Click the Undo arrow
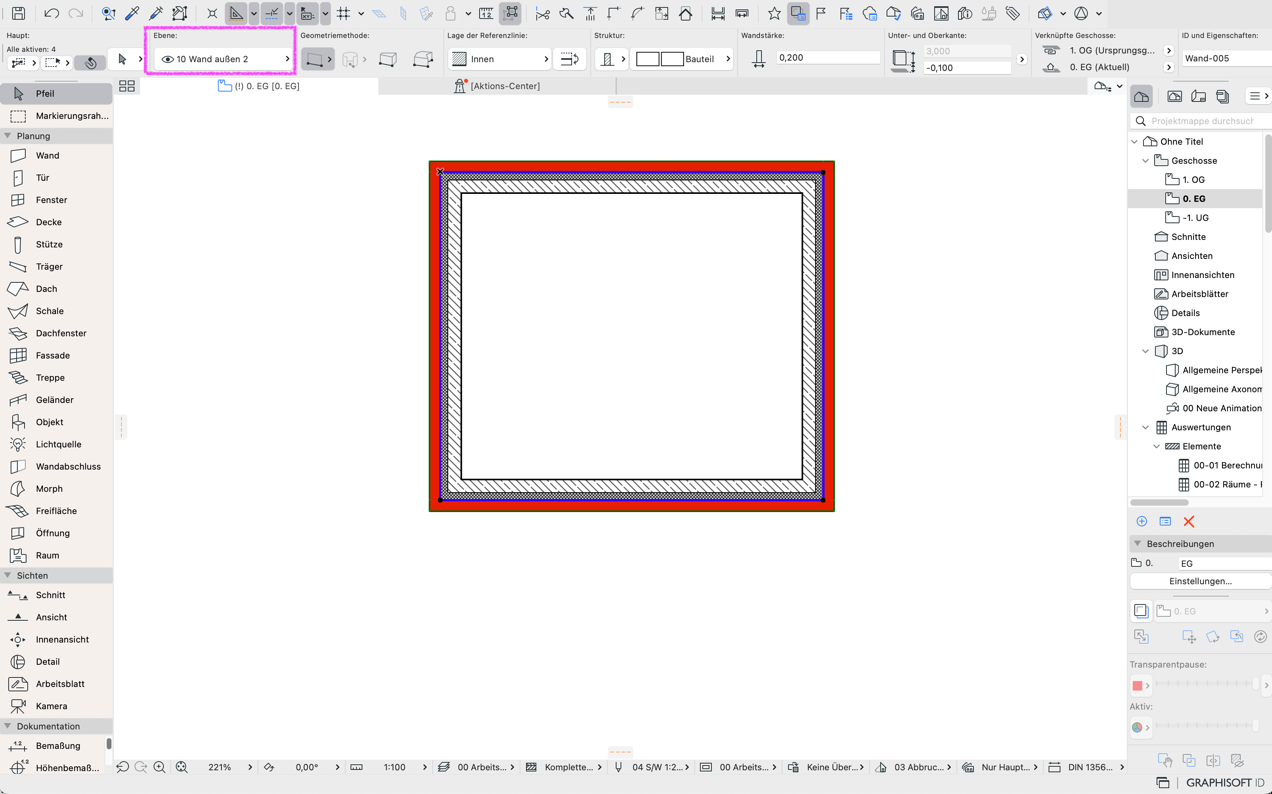 [51, 14]
